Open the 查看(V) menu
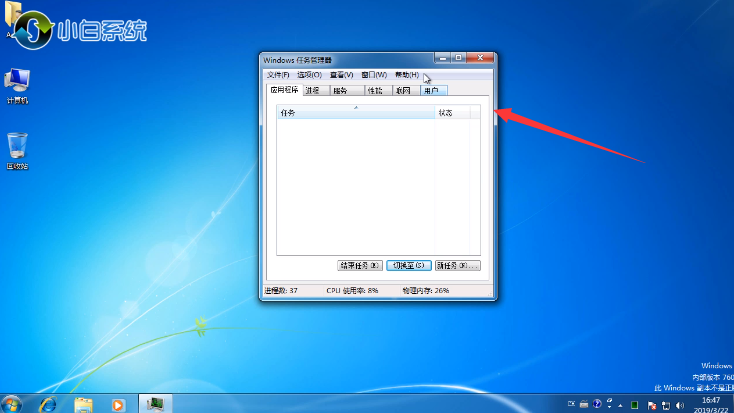Image resolution: width=734 pixels, height=413 pixels. (x=342, y=75)
